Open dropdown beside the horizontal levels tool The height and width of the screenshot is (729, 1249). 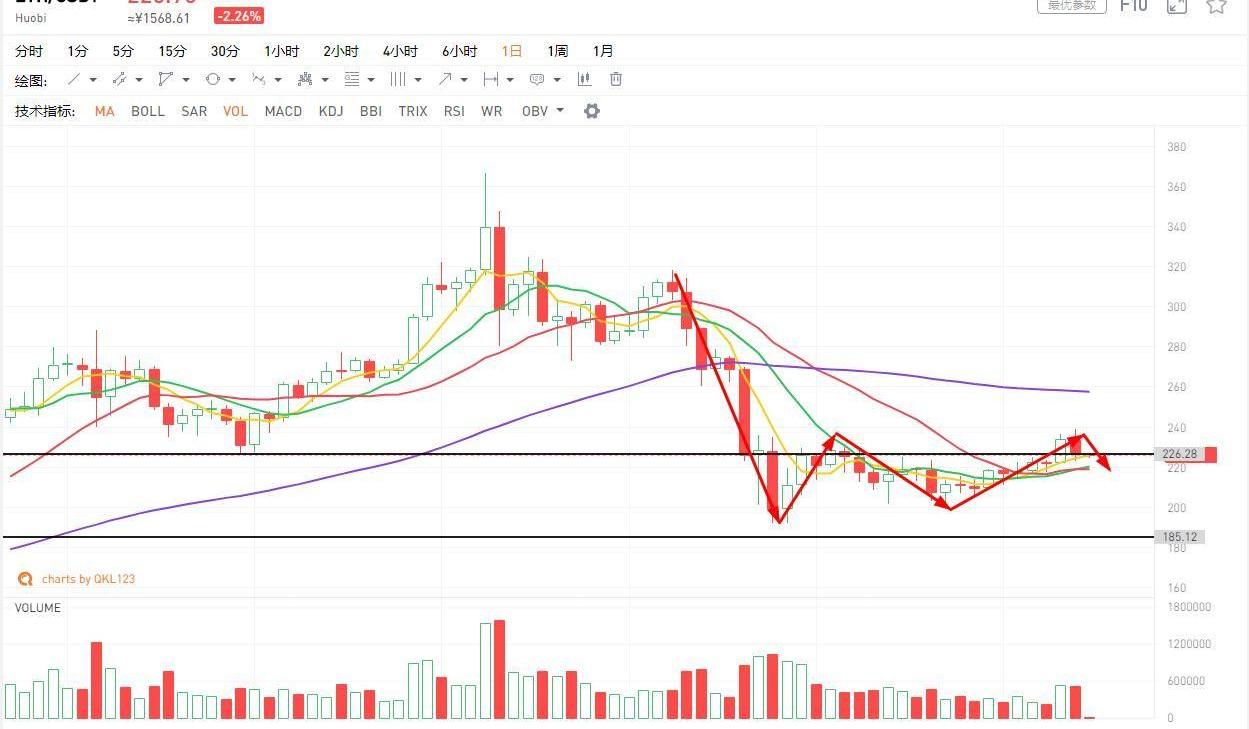pos(371,80)
